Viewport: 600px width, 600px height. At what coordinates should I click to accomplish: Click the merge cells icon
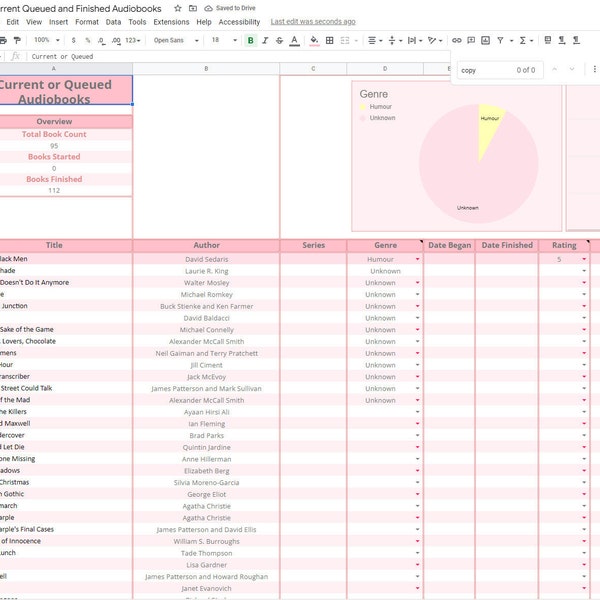point(345,40)
